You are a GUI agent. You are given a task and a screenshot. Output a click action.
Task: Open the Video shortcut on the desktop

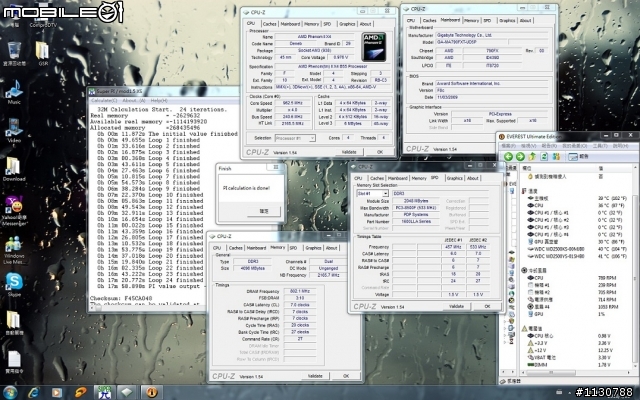tap(14, 130)
